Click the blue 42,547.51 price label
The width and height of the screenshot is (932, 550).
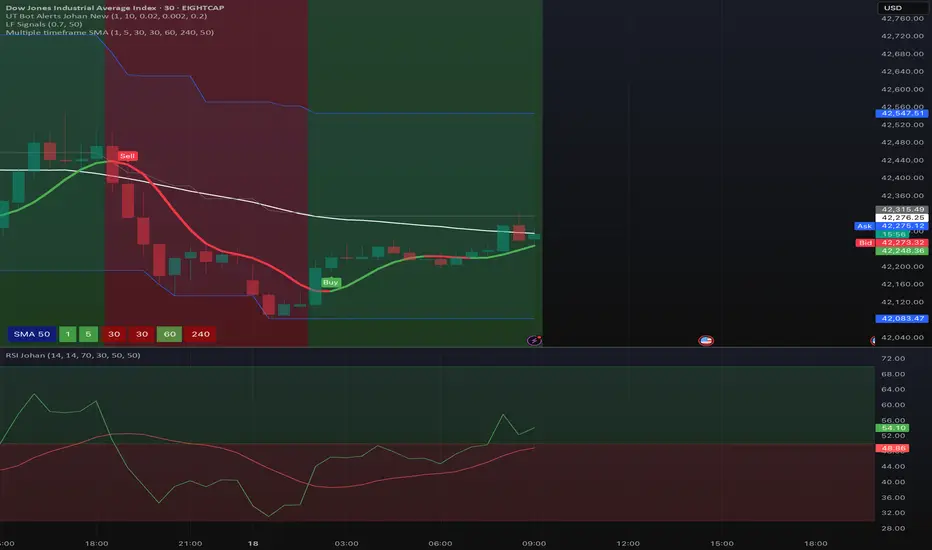point(902,113)
